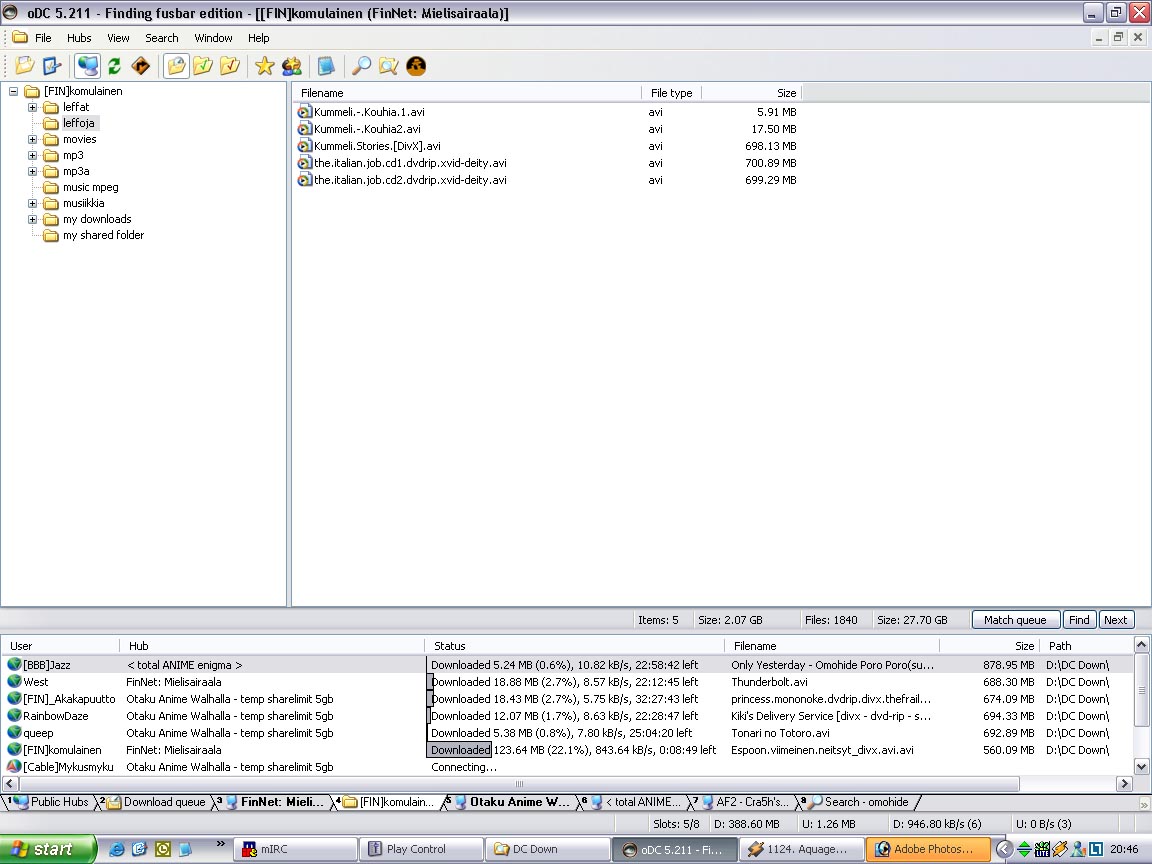Viewport: 1152px width, 864px height.
Task: Switch to mIRC in the taskbar
Action: point(295,849)
